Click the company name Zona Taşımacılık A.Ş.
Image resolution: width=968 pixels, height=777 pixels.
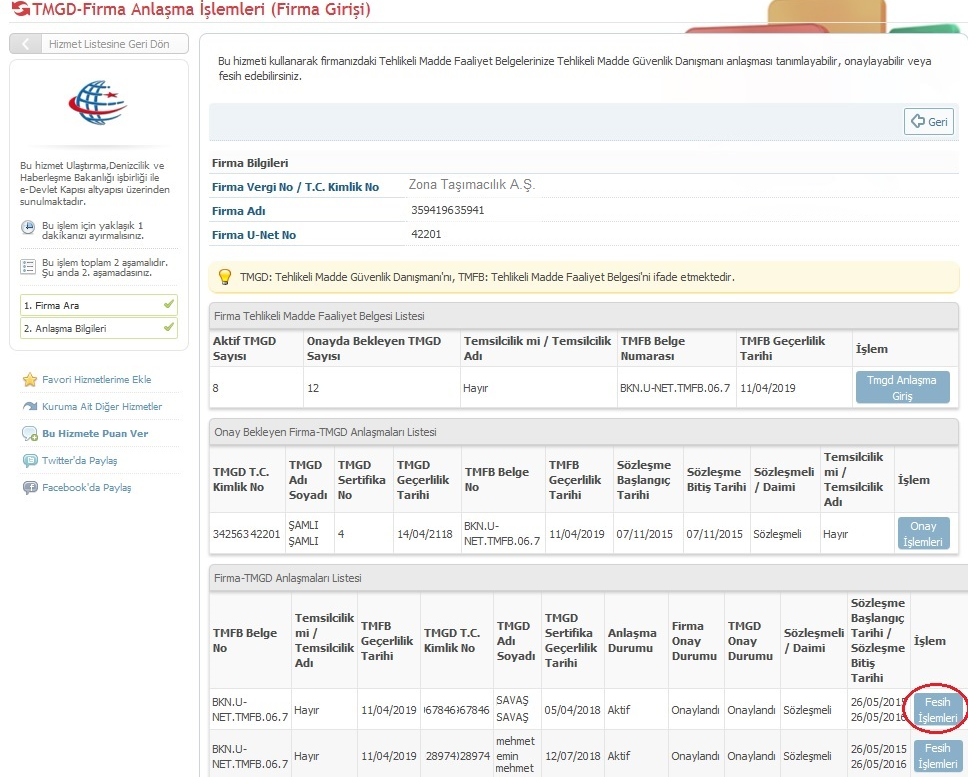(x=472, y=185)
